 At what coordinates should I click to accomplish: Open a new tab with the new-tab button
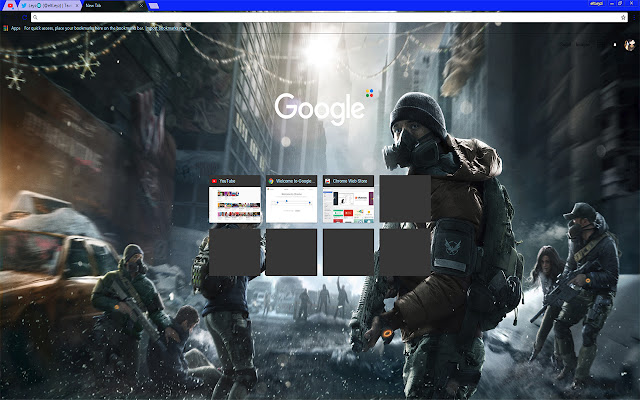[154, 6]
